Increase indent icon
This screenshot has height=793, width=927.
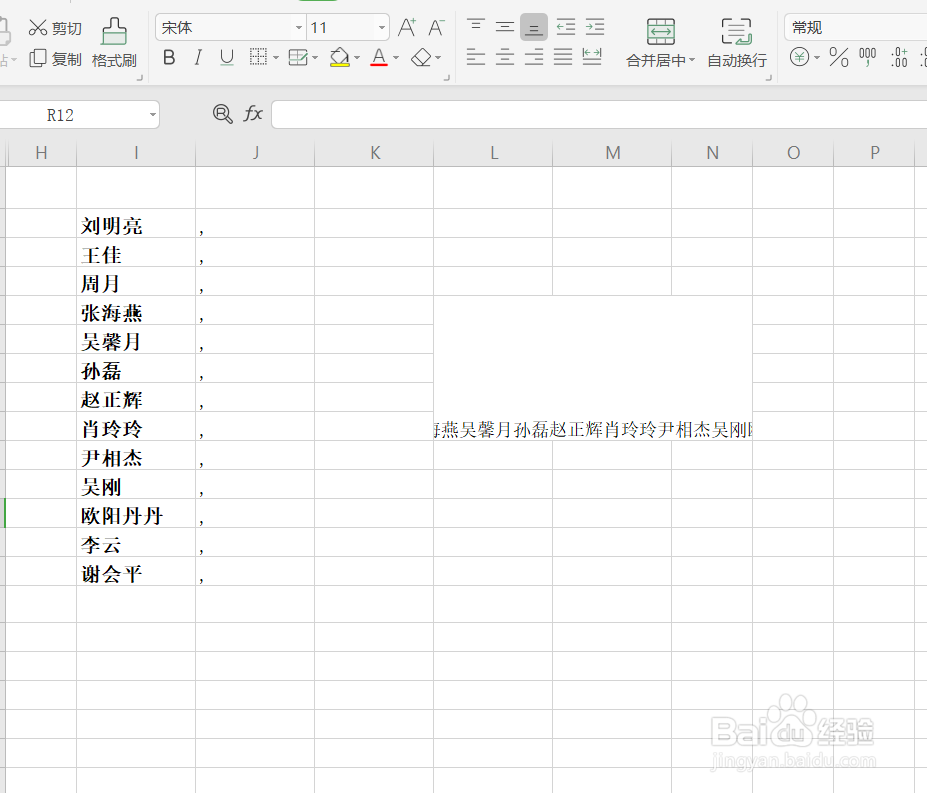point(595,27)
